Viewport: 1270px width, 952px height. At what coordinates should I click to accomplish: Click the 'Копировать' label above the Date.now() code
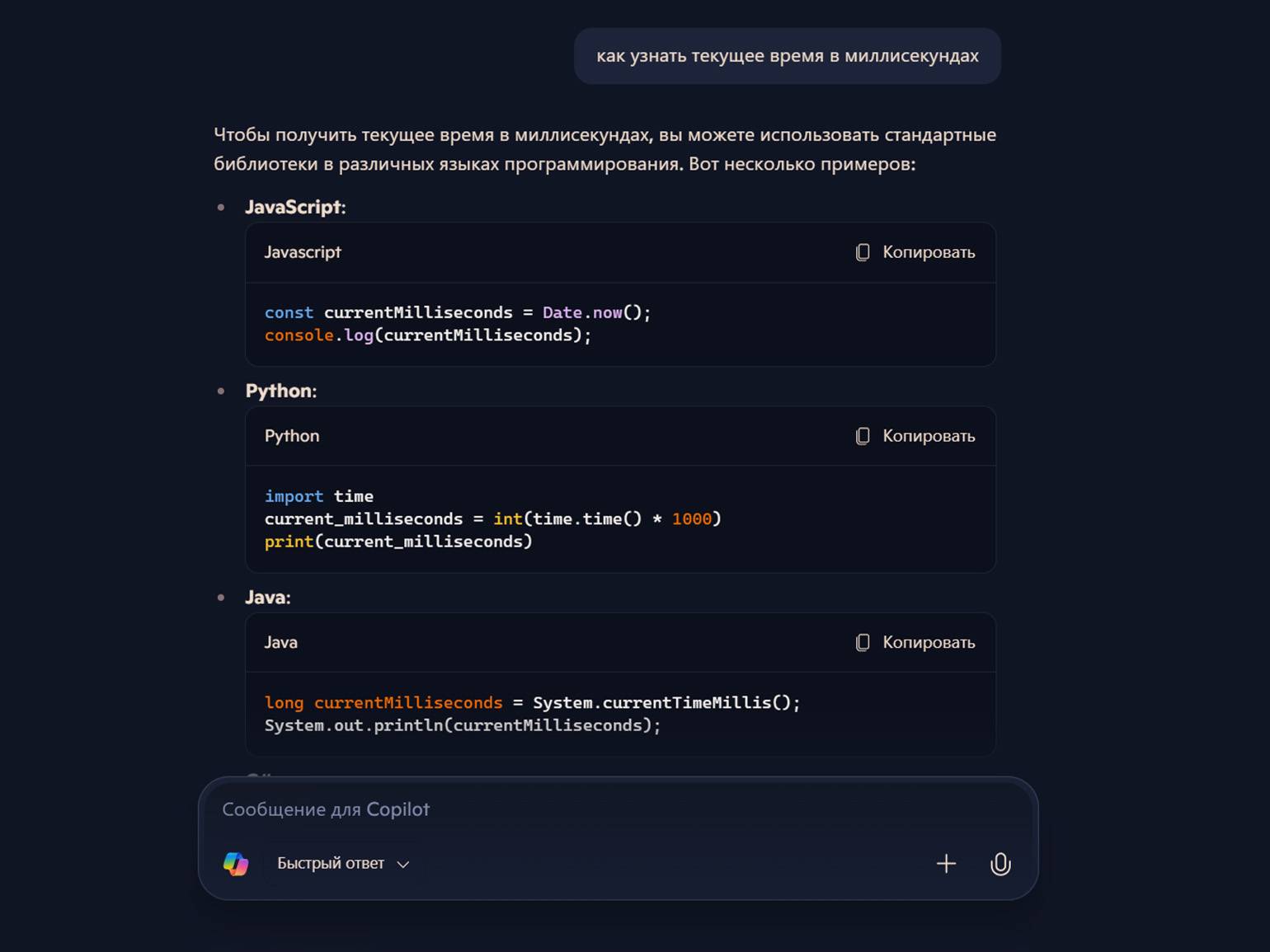coord(929,252)
